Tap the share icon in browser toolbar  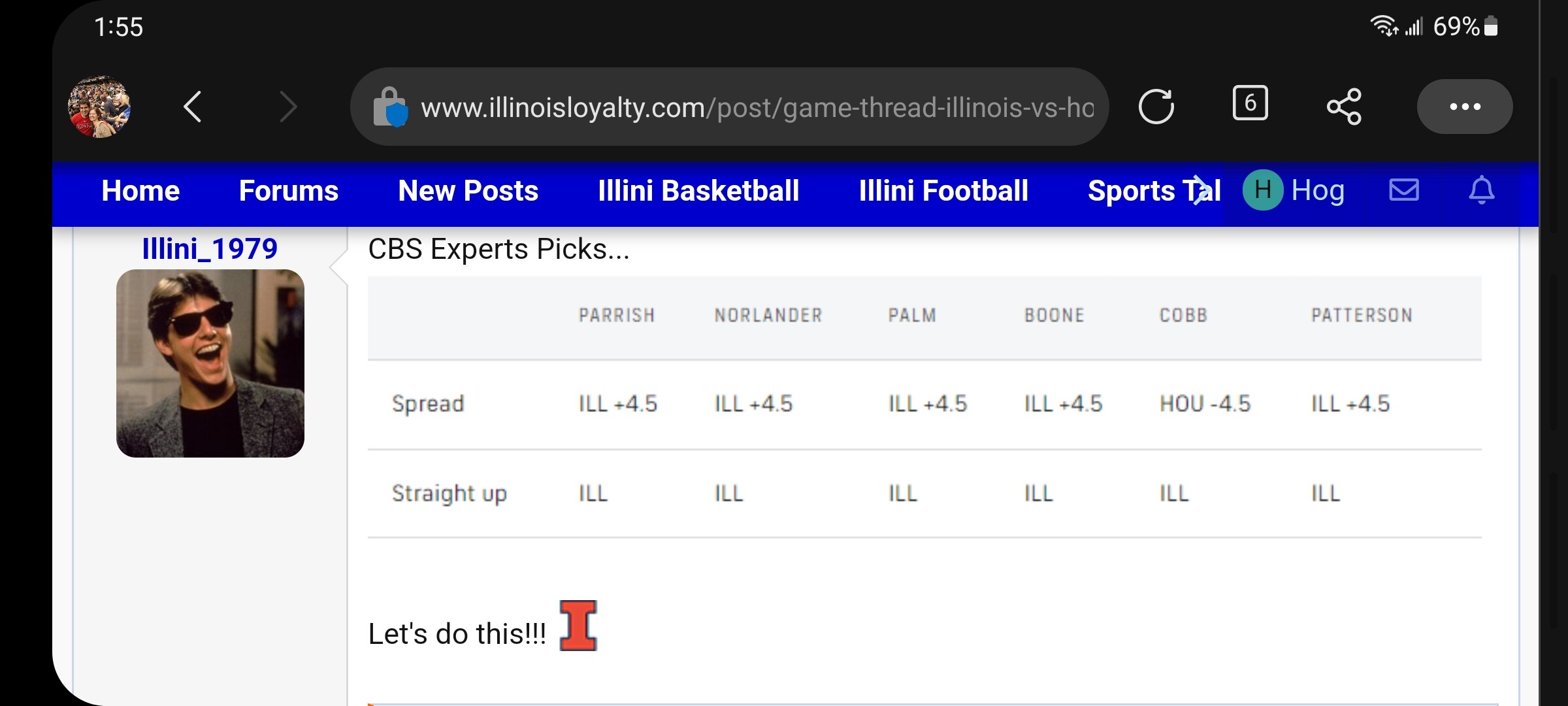1344,107
